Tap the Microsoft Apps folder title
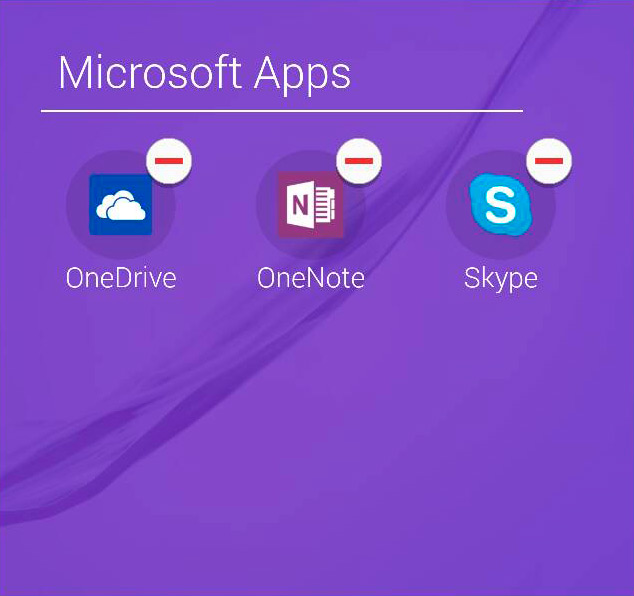This screenshot has height=596, width=634. pyautogui.click(x=205, y=74)
